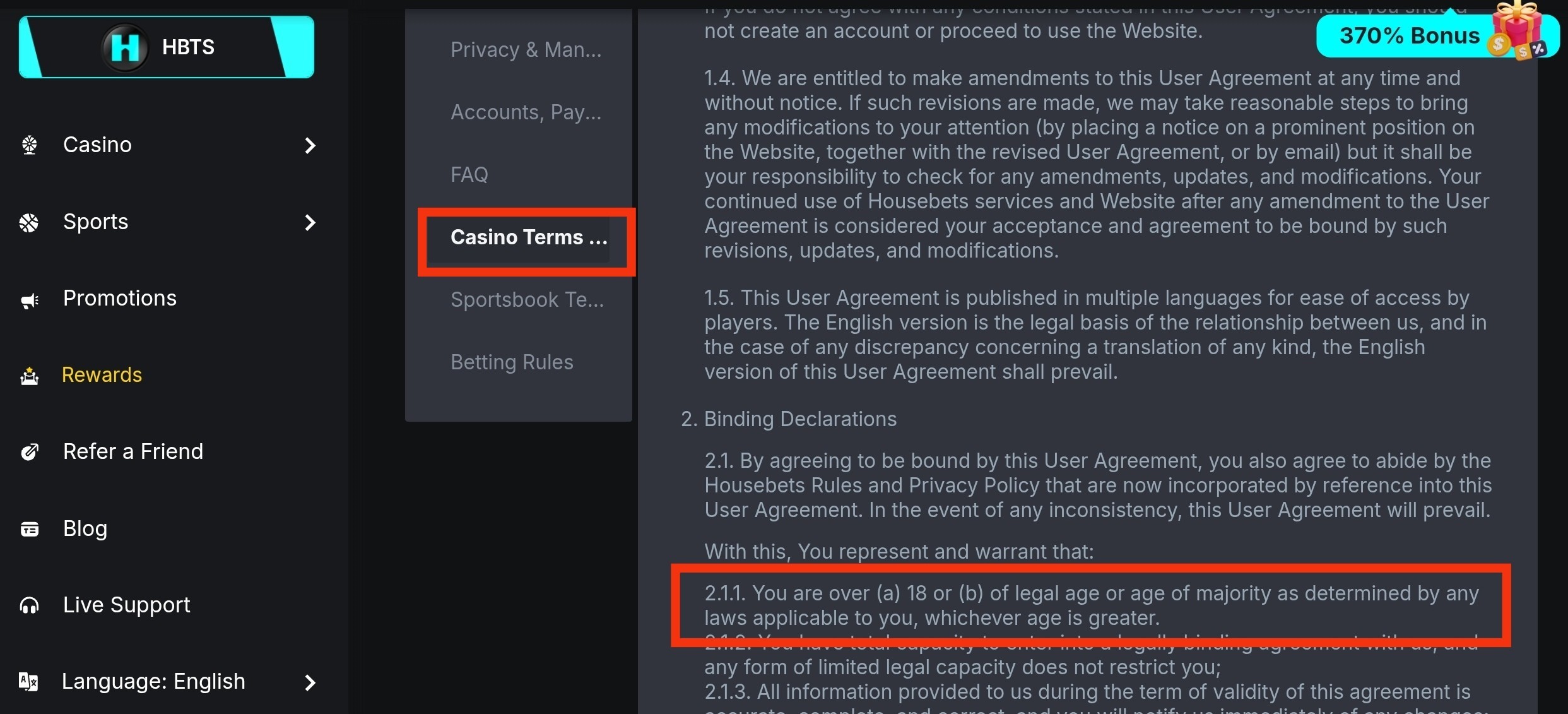Expand the Sports submenu chevron
Image resolution: width=1568 pixels, height=714 pixels.
[309, 222]
